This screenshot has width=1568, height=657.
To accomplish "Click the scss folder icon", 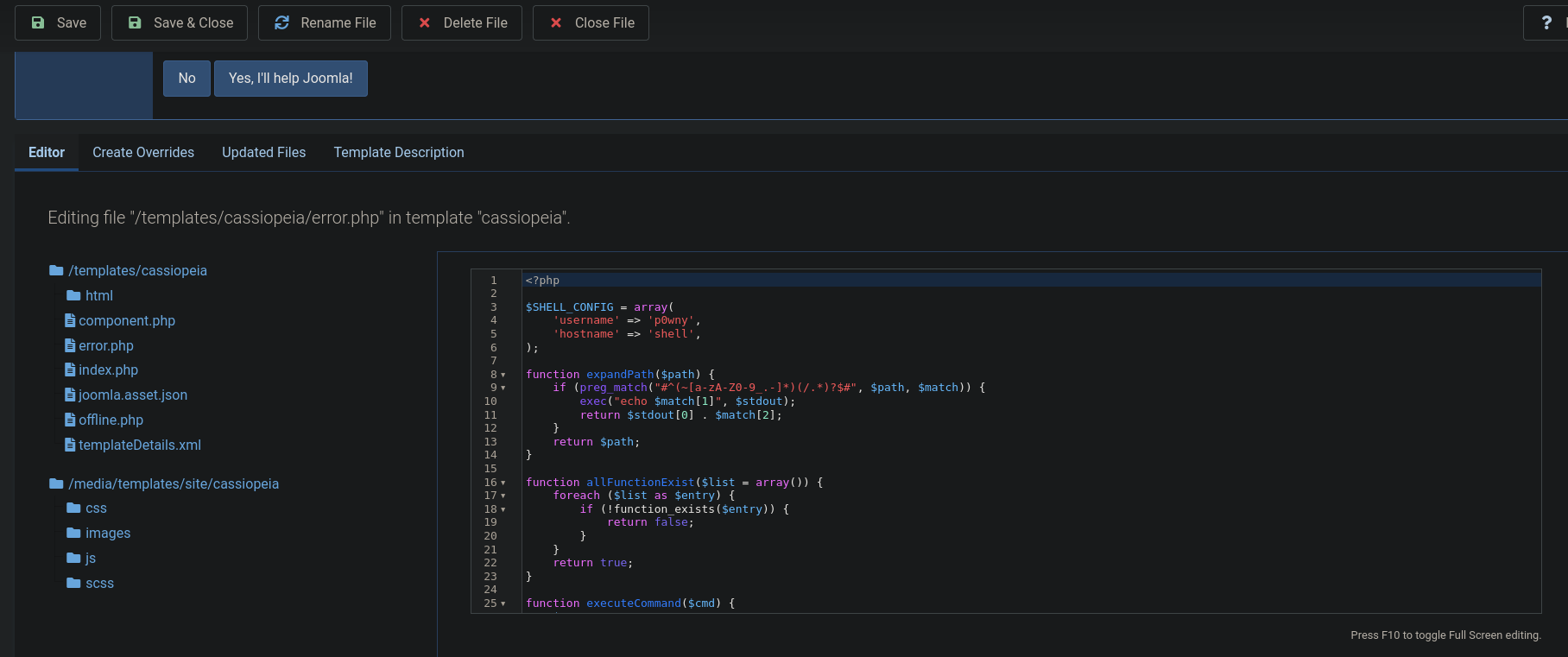I will [73, 583].
